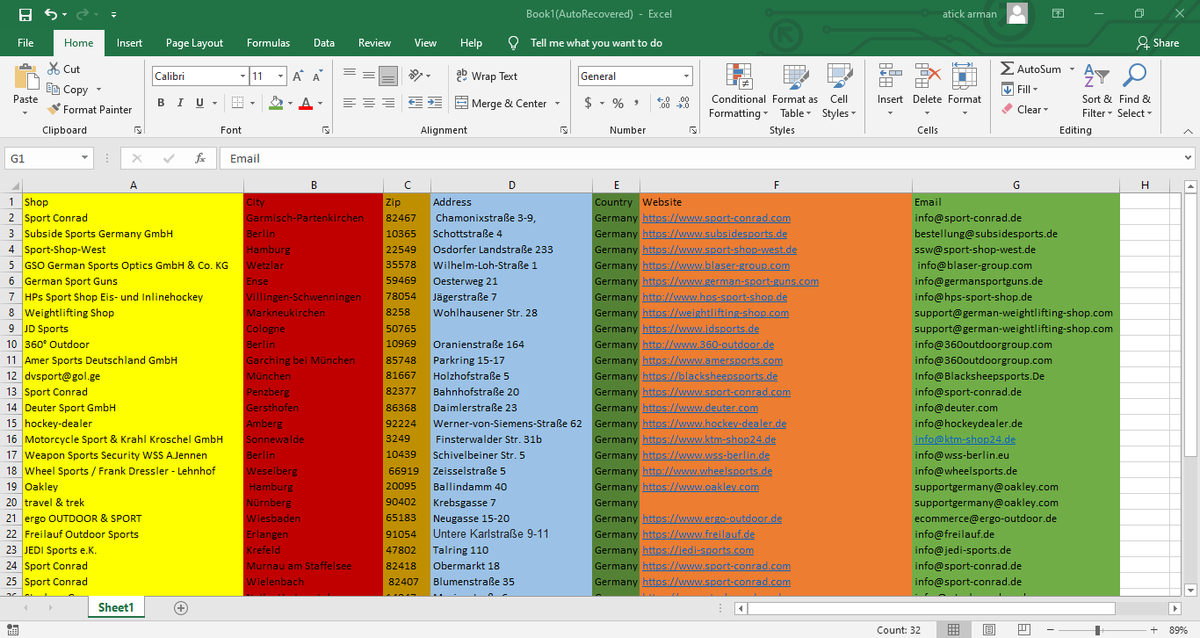Switch to the Formulas tab
This screenshot has height=638, width=1200.
click(268, 43)
